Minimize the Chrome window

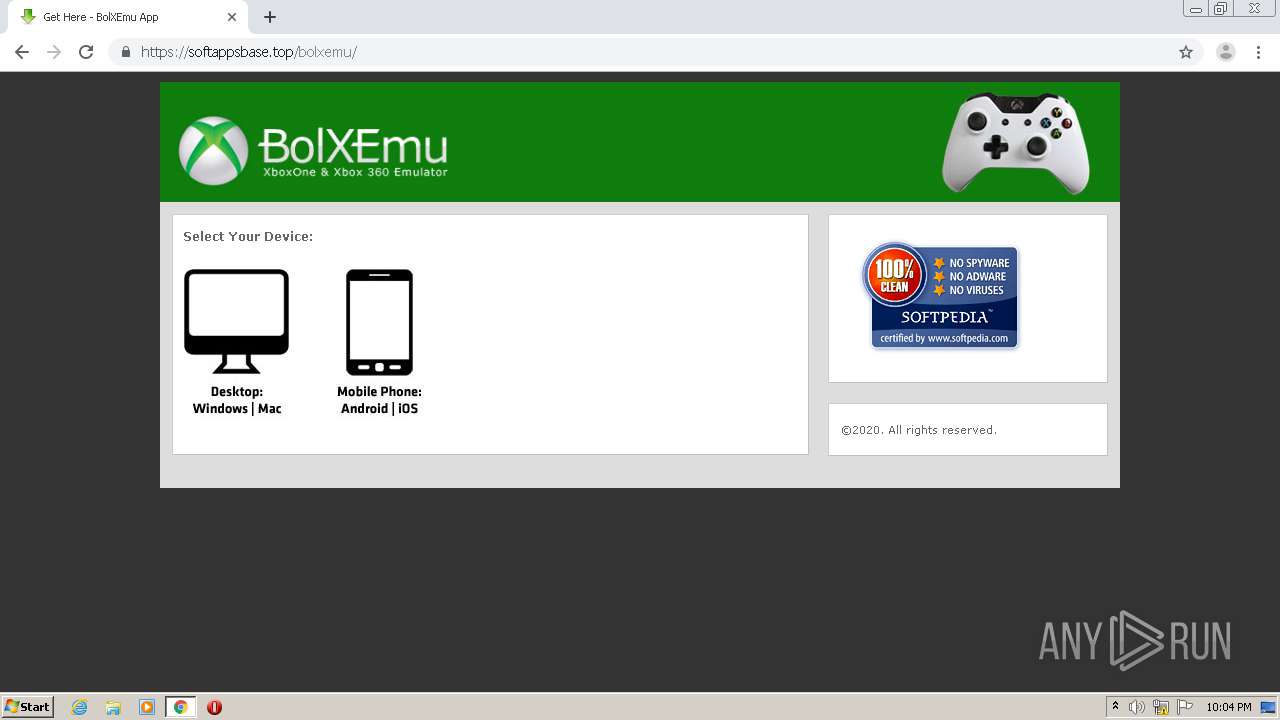click(1196, 9)
